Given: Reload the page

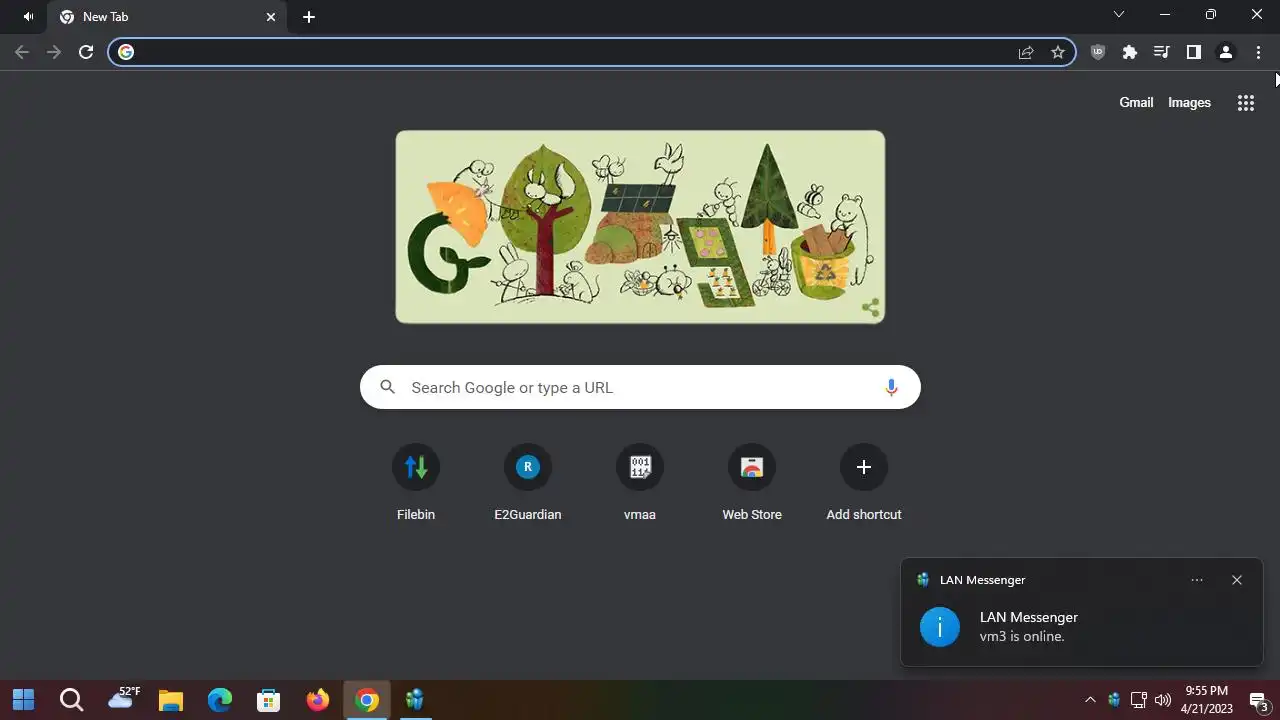Looking at the screenshot, I should coord(86,52).
